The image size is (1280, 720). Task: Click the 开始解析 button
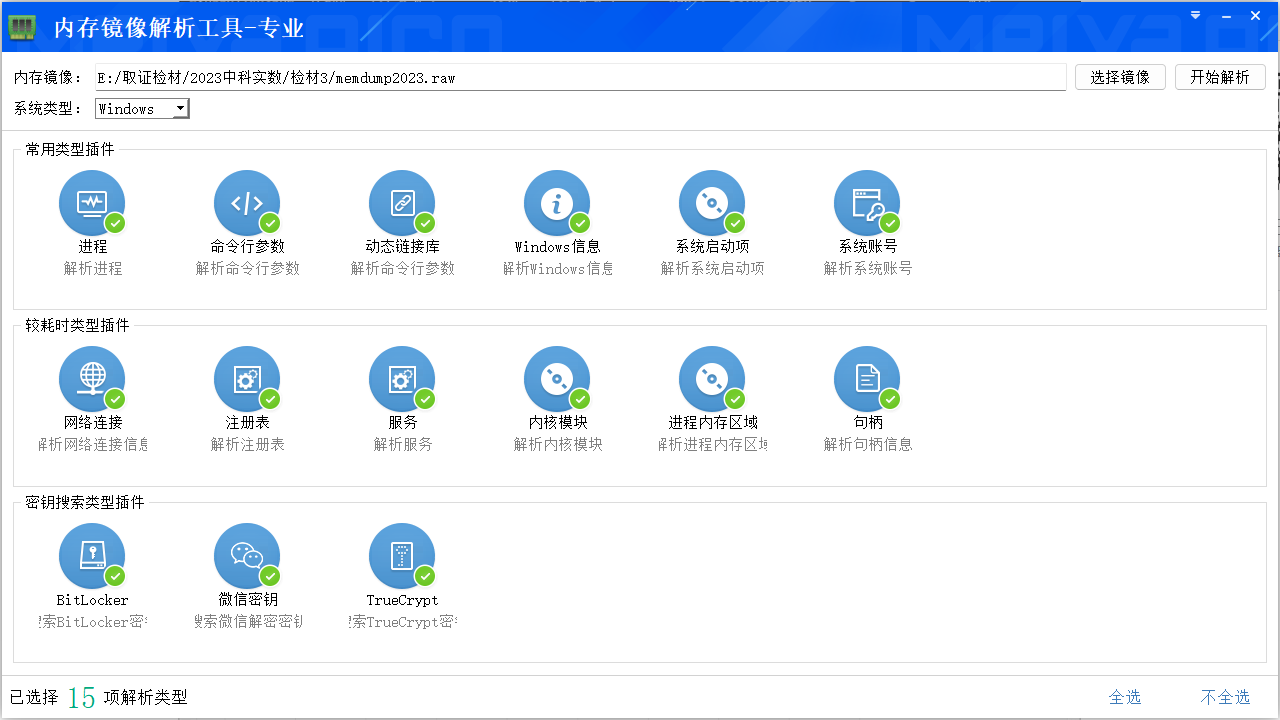(x=1220, y=77)
